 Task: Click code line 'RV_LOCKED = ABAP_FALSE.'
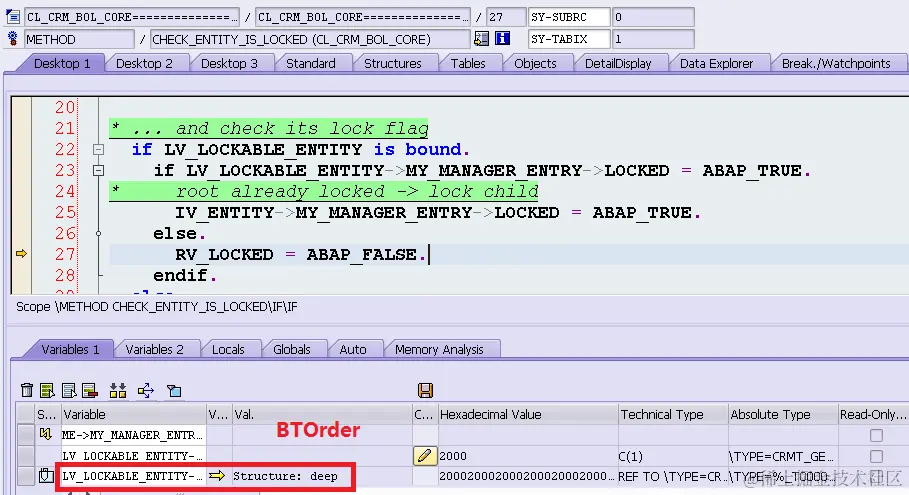coord(300,254)
